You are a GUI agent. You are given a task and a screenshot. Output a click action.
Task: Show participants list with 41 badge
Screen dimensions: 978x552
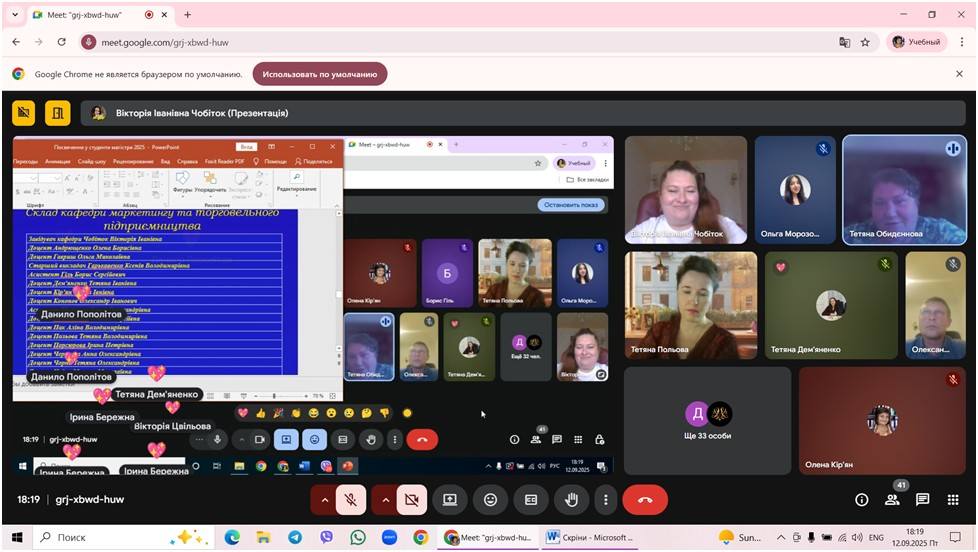892,499
